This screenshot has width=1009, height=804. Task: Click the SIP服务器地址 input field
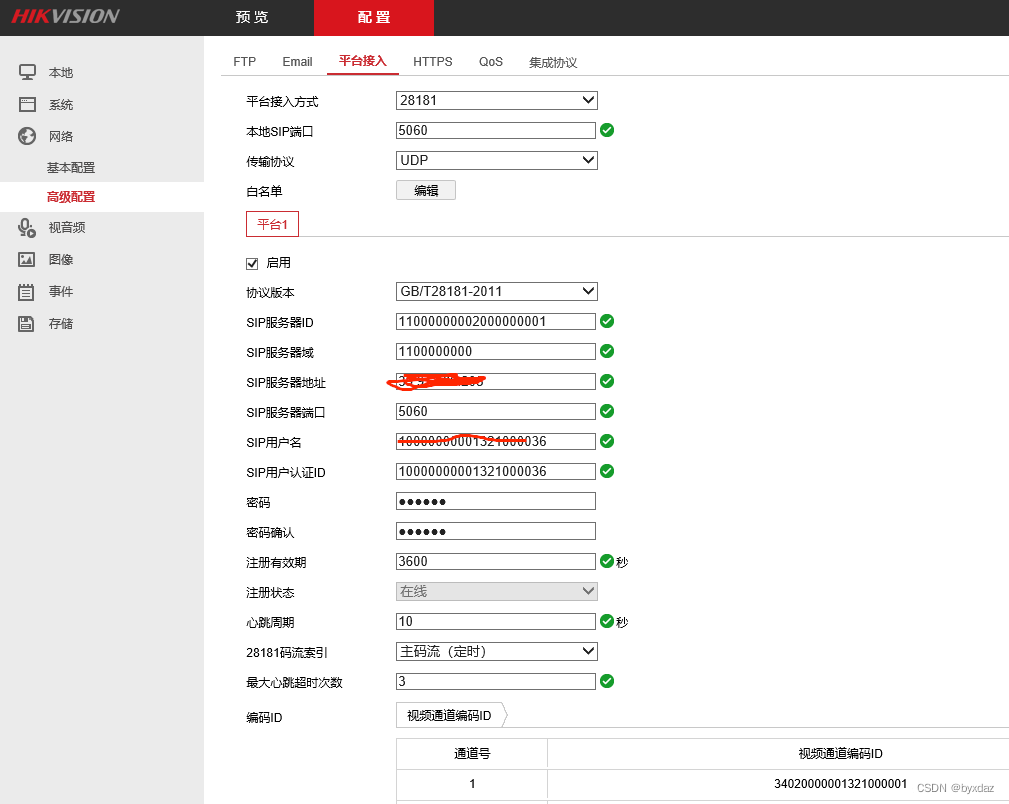click(495, 381)
